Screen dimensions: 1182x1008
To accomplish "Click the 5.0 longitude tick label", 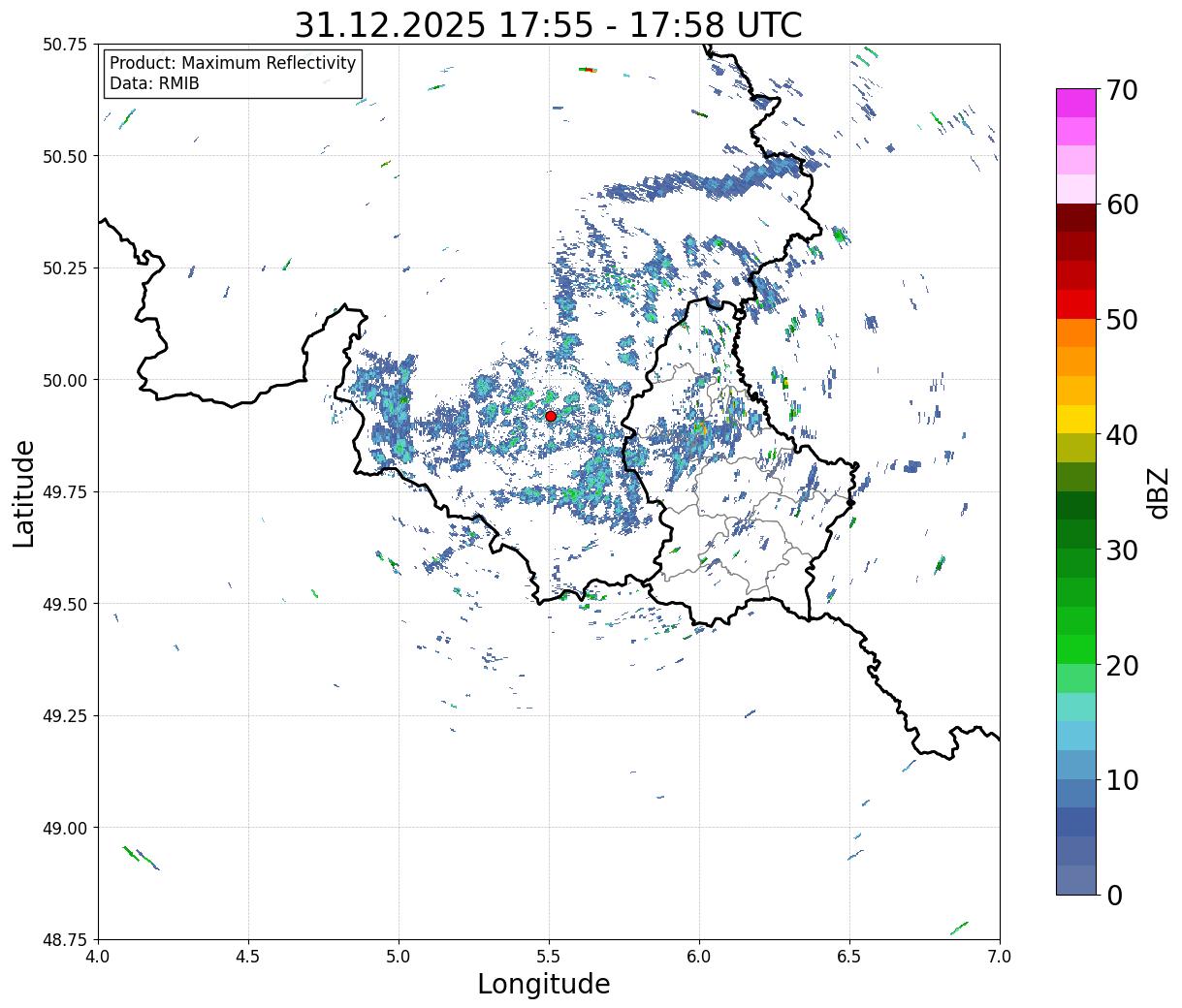I will [x=399, y=956].
